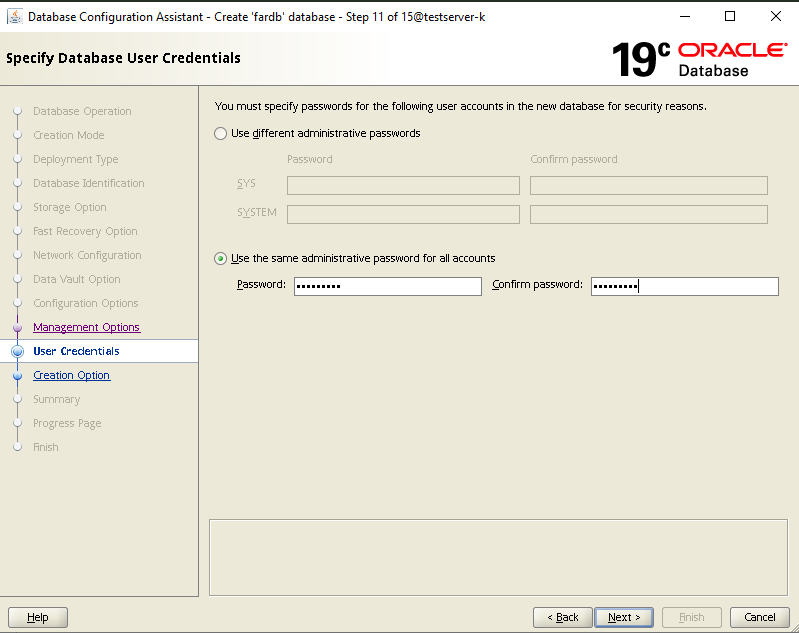The height and width of the screenshot is (633, 799).
Task: Click Storage Option step label
Action: 70,207
